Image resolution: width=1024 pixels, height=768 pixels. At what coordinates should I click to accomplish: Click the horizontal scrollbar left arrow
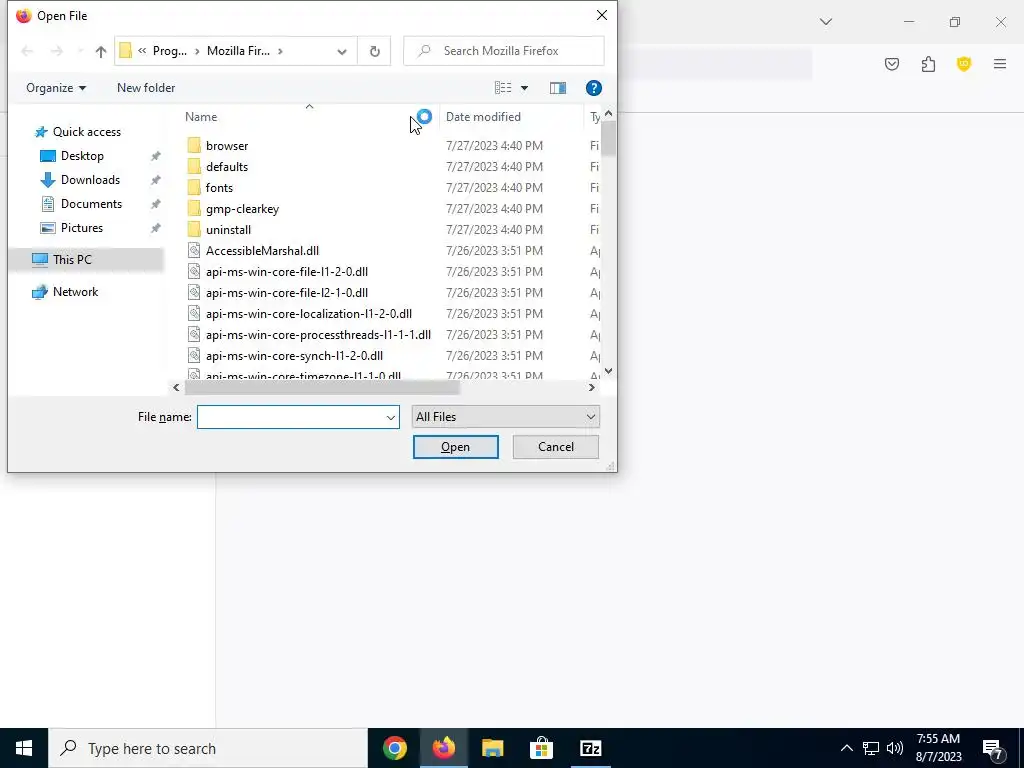[x=176, y=387]
